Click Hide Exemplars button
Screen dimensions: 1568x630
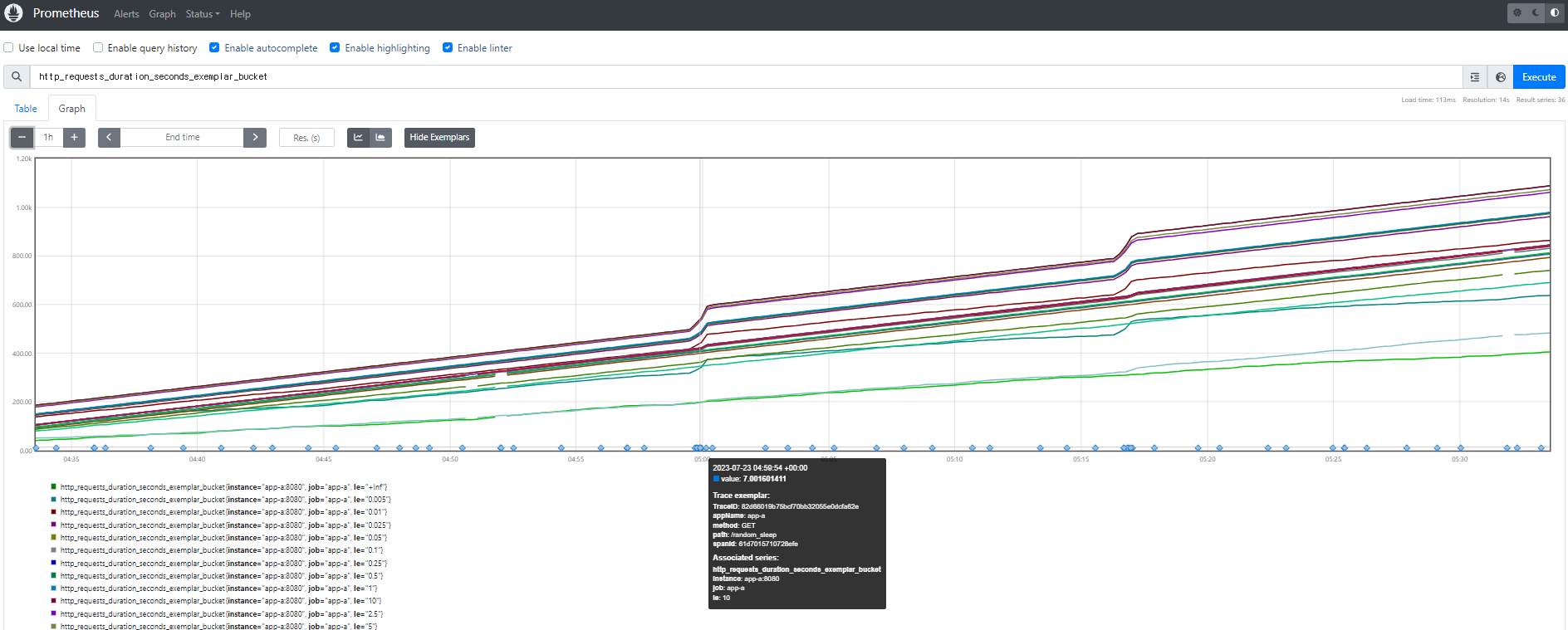coord(439,137)
